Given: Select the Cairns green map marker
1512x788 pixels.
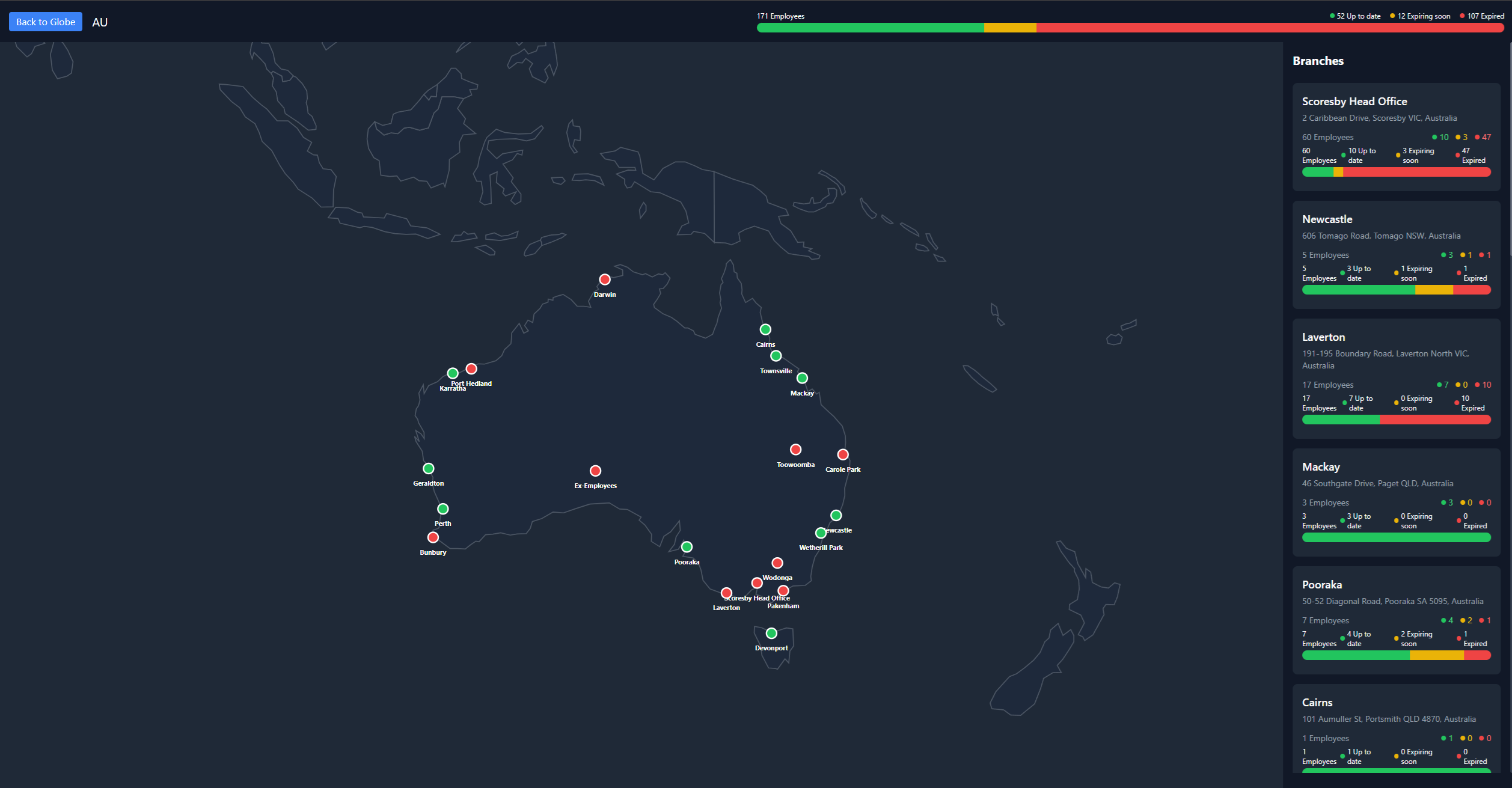Looking at the screenshot, I should click(x=765, y=329).
